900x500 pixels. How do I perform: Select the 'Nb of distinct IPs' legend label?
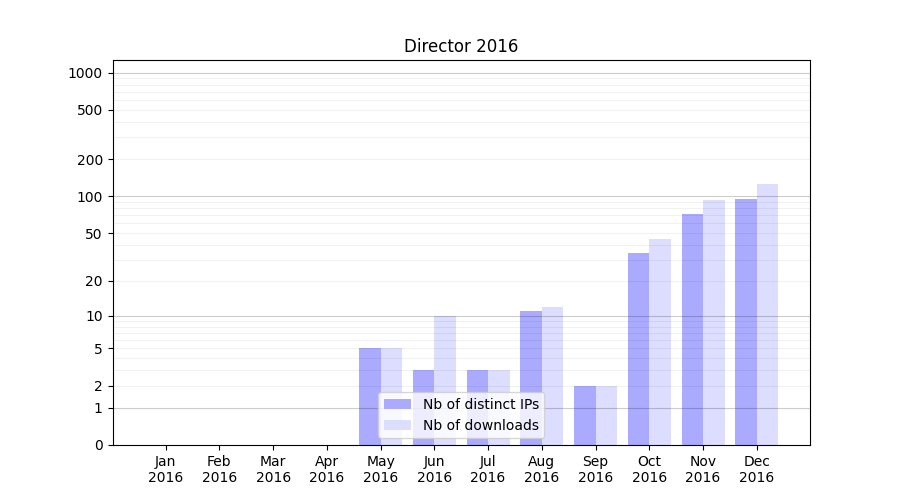pos(480,404)
